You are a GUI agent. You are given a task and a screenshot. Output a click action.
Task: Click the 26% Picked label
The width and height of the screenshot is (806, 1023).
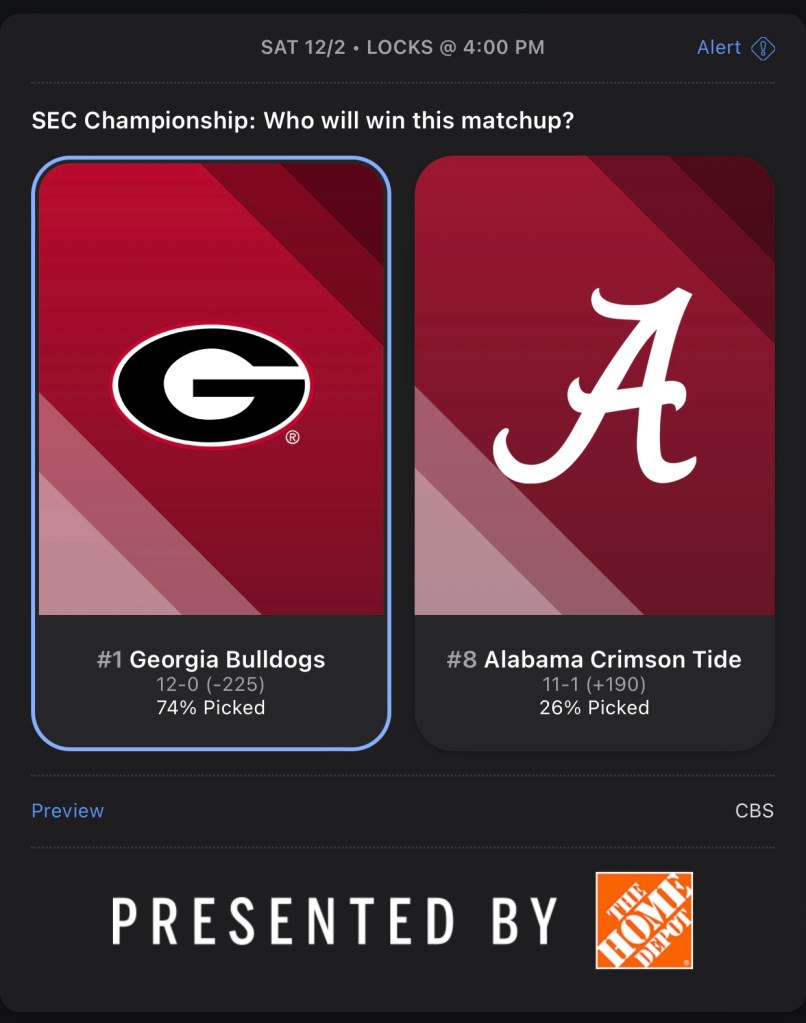[594, 708]
